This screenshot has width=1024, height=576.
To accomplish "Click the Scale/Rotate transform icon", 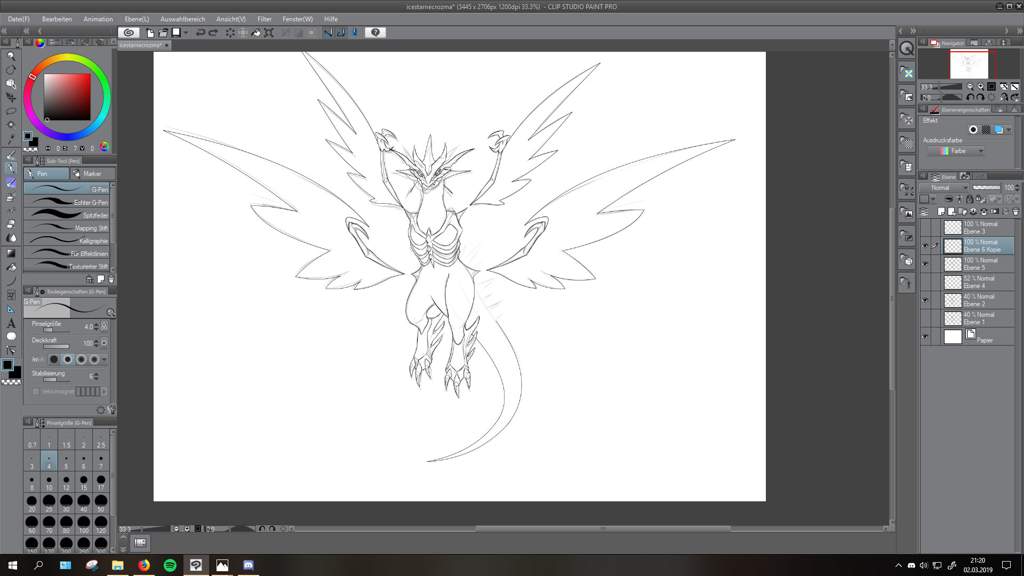I will coord(268,33).
